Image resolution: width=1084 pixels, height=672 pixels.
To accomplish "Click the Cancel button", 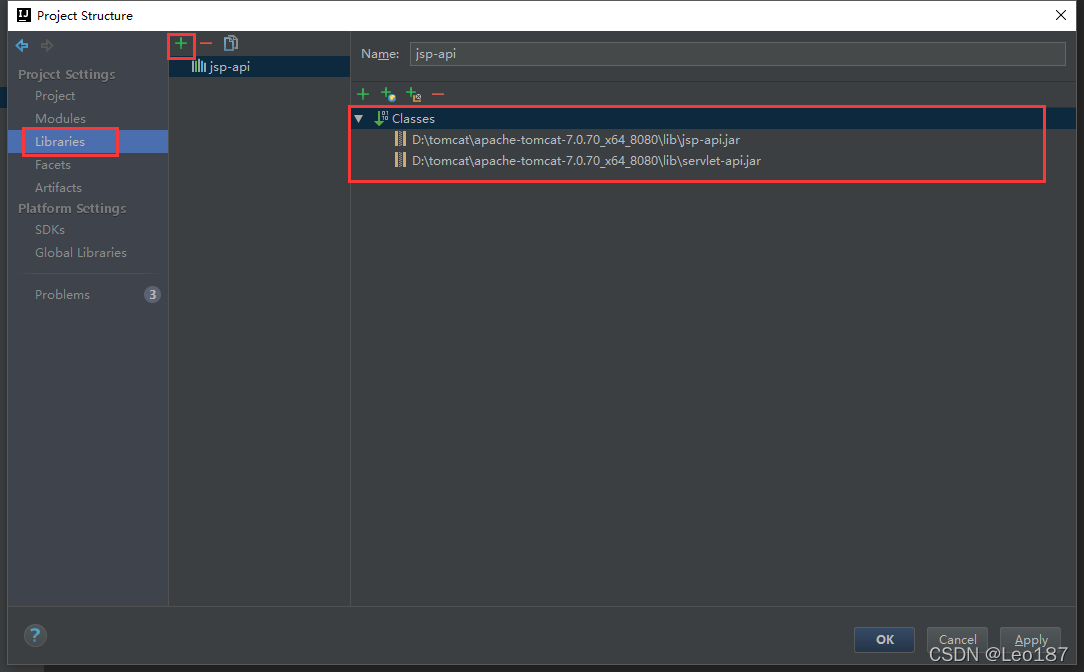I will pos(957,640).
